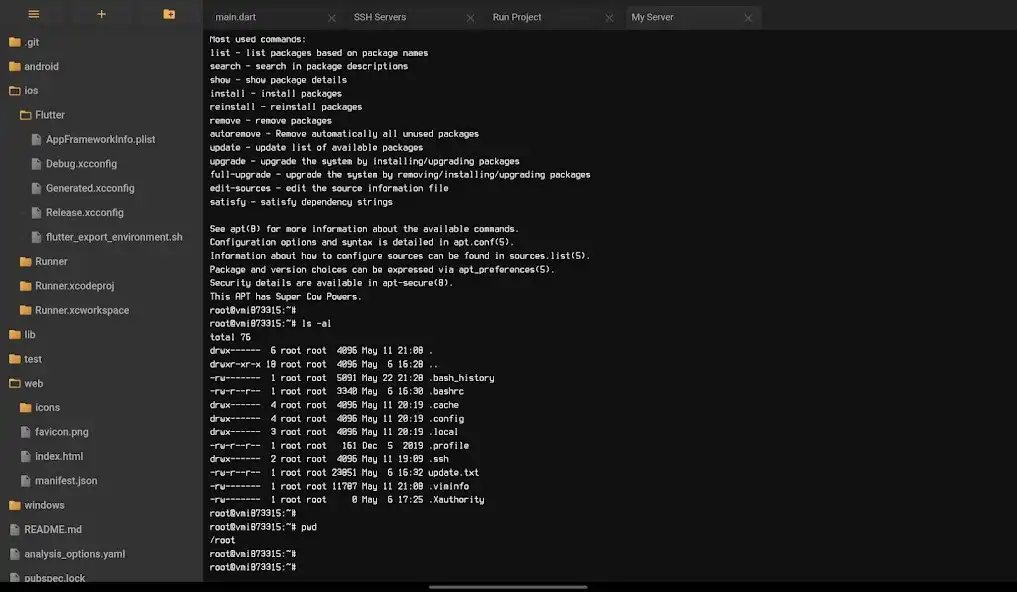Expand the .git folder
This screenshot has width=1017, height=592.
pos(32,42)
